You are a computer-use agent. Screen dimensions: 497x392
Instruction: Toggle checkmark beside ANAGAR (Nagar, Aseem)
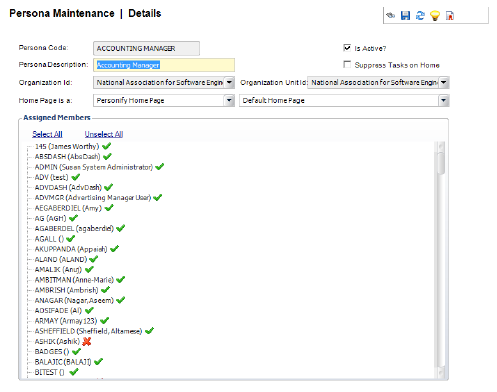120,300
